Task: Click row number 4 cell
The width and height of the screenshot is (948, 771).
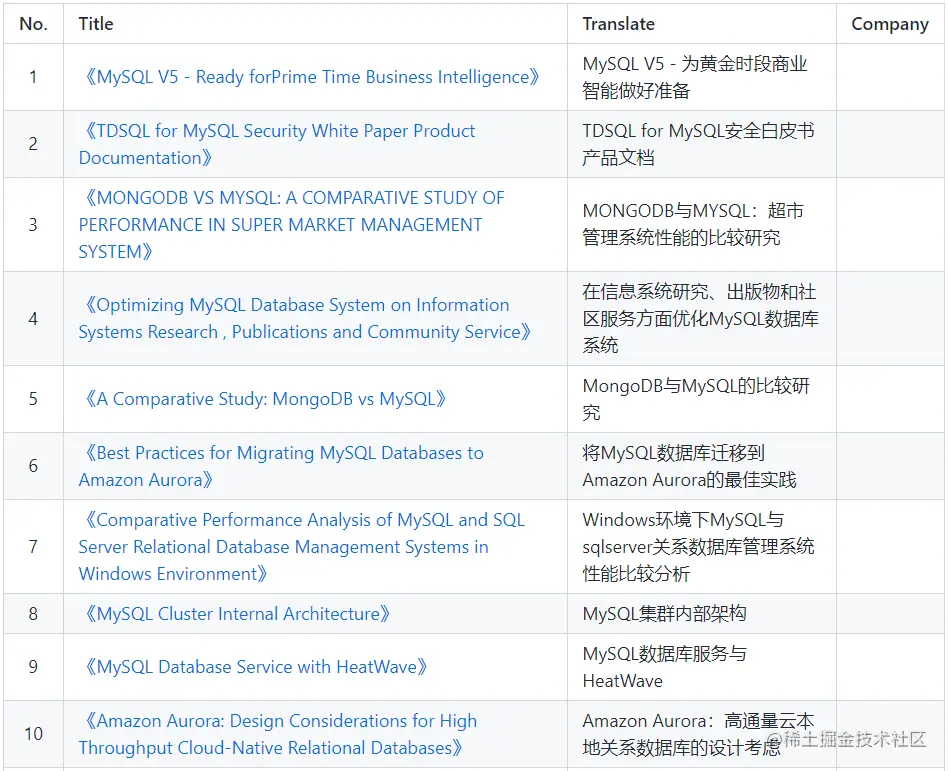Action: pos(33,318)
